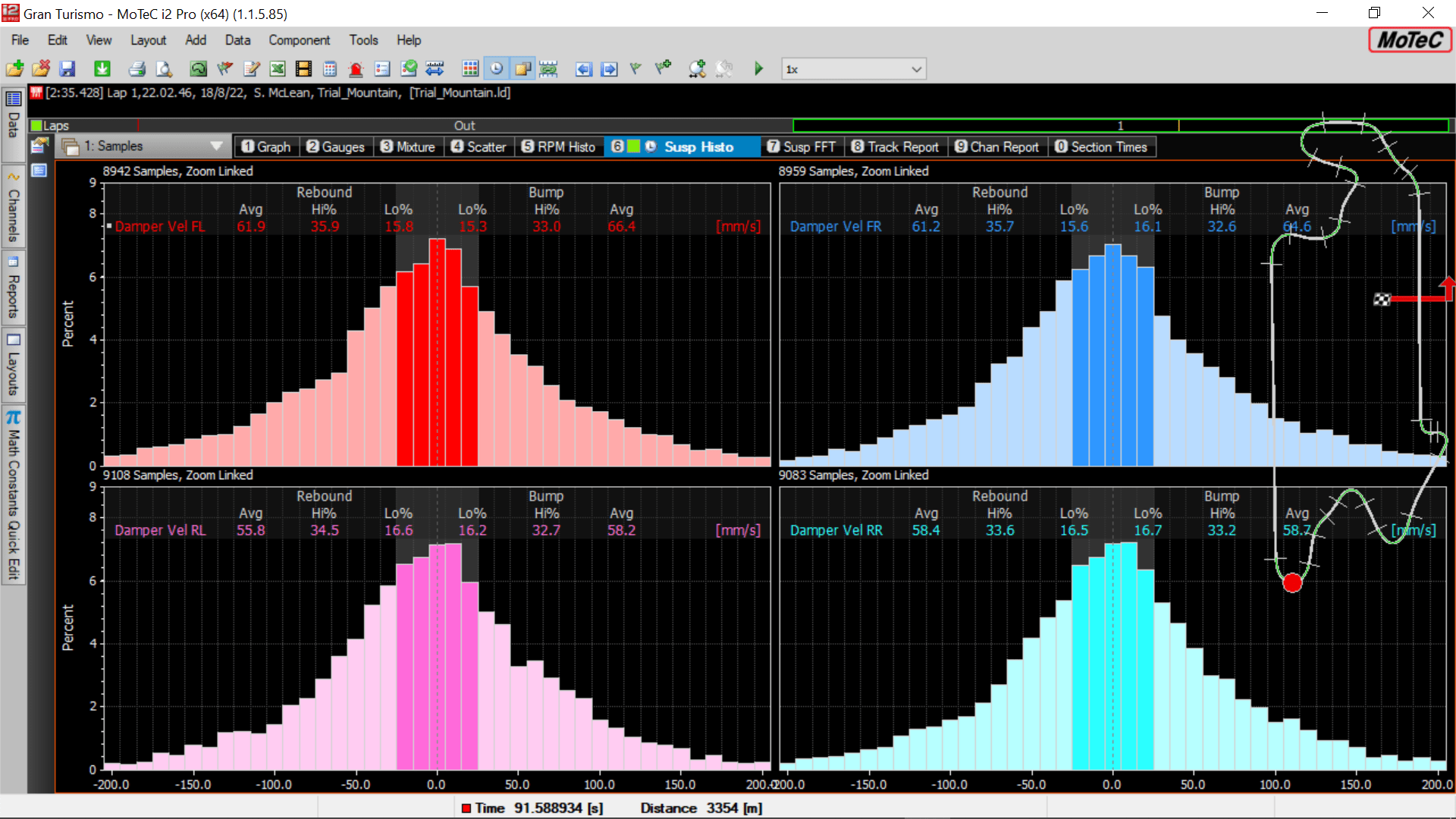Open the Data menu
Screen dimensions: 1456x819
[x=237, y=40]
